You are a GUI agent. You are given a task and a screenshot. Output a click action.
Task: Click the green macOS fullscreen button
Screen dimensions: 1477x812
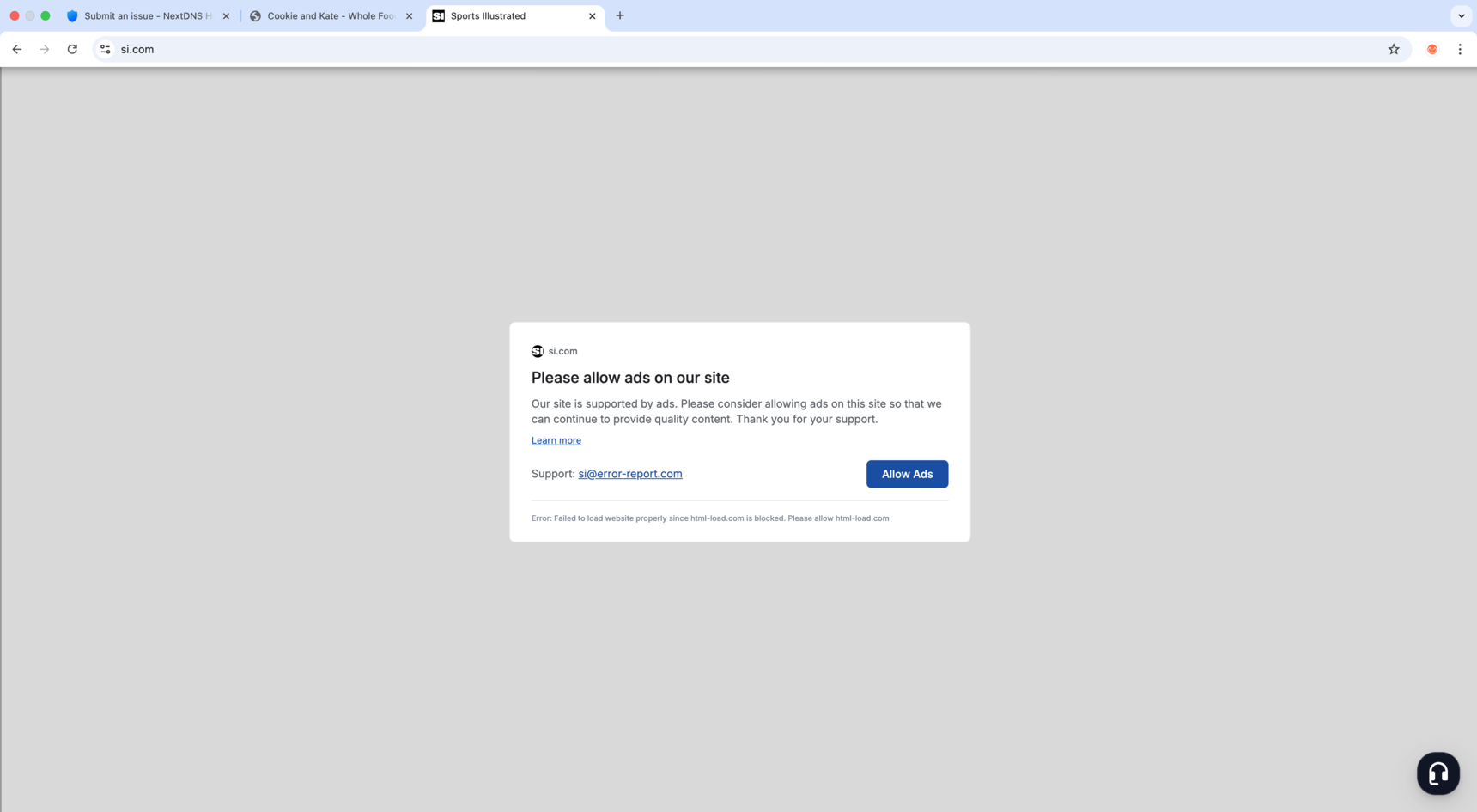point(46,15)
